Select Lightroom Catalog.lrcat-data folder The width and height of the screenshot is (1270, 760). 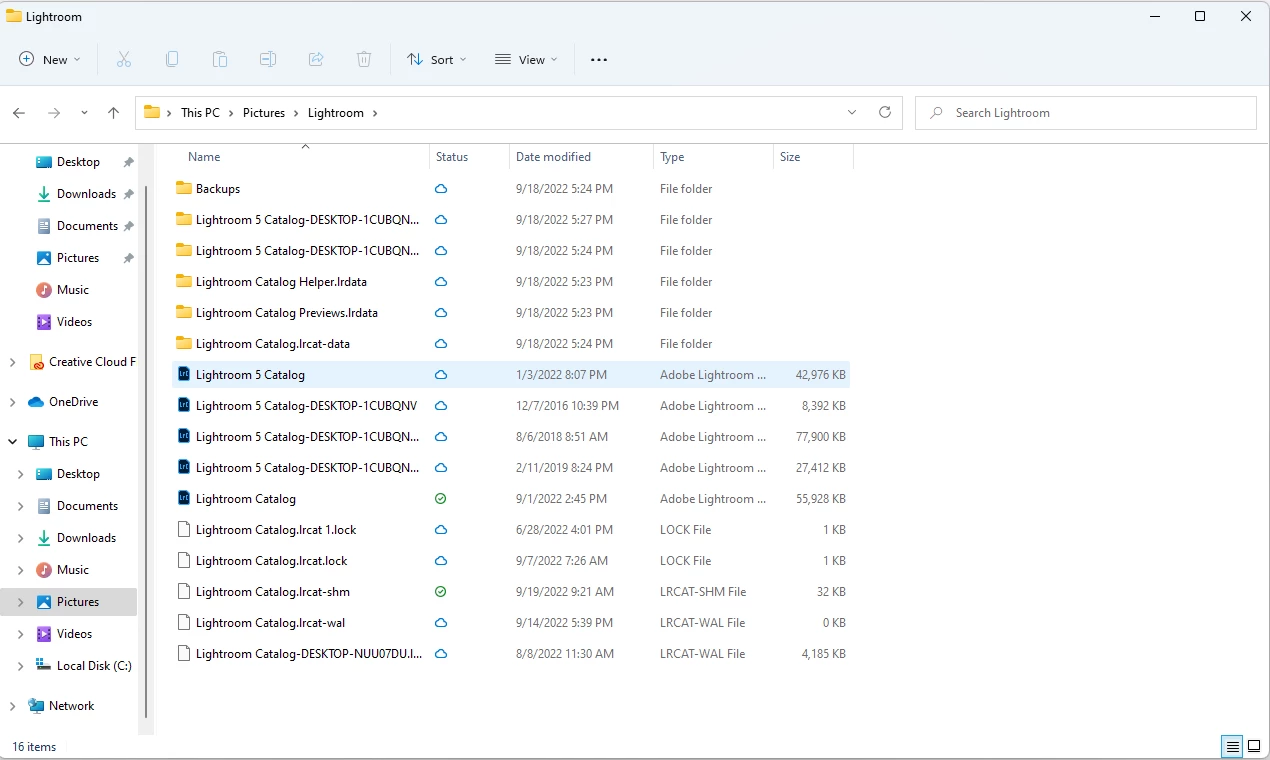pos(511,344)
